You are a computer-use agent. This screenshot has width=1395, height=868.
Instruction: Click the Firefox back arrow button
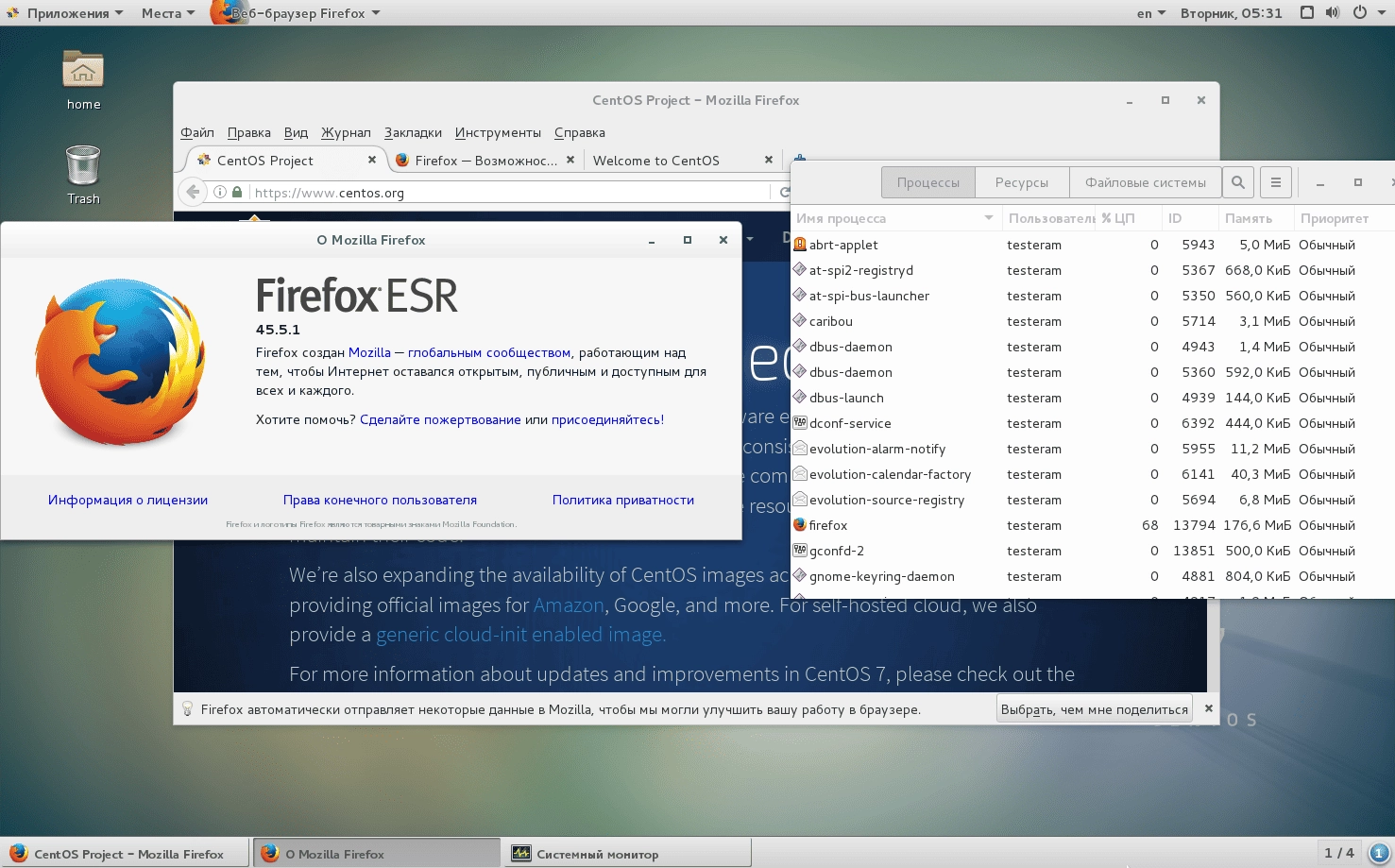click(194, 192)
